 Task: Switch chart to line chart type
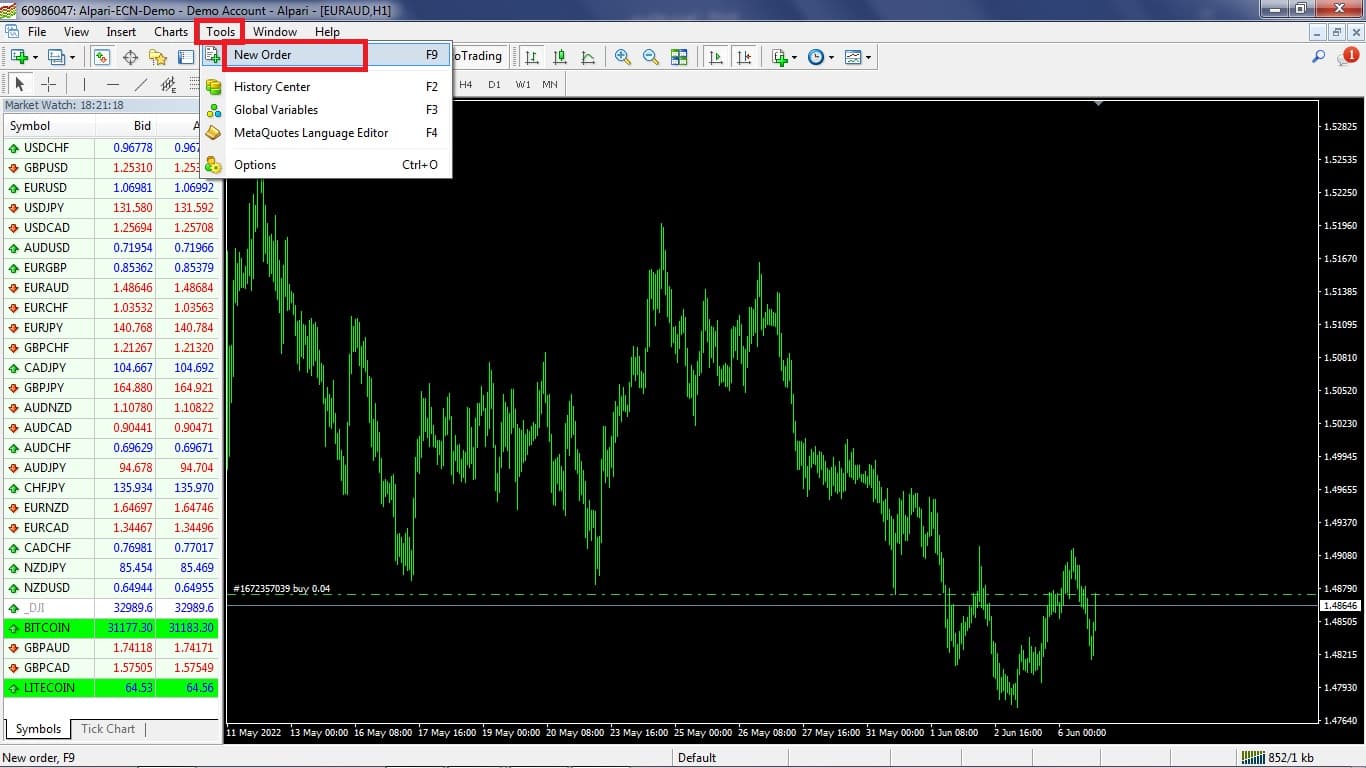(588, 57)
